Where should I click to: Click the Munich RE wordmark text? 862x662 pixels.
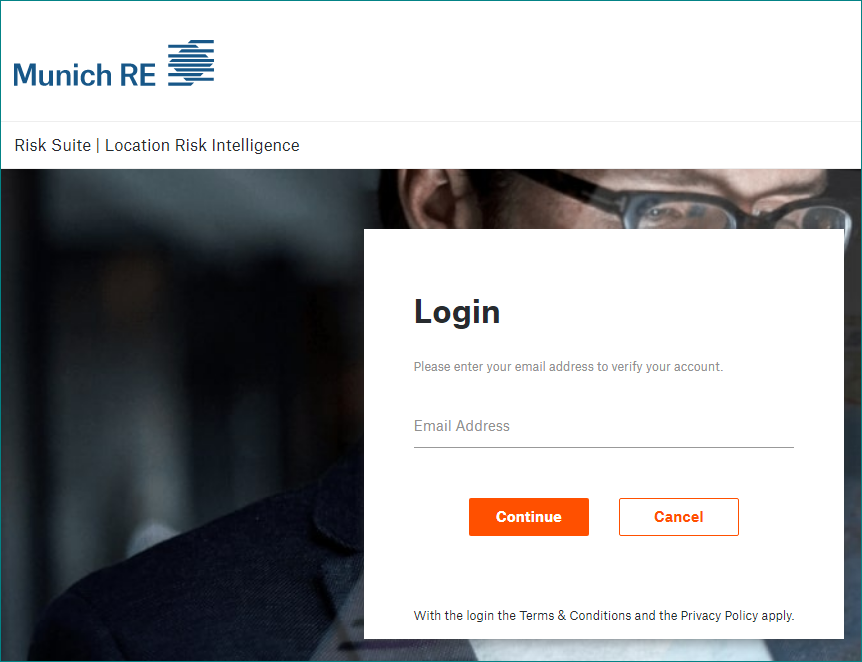(x=85, y=75)
